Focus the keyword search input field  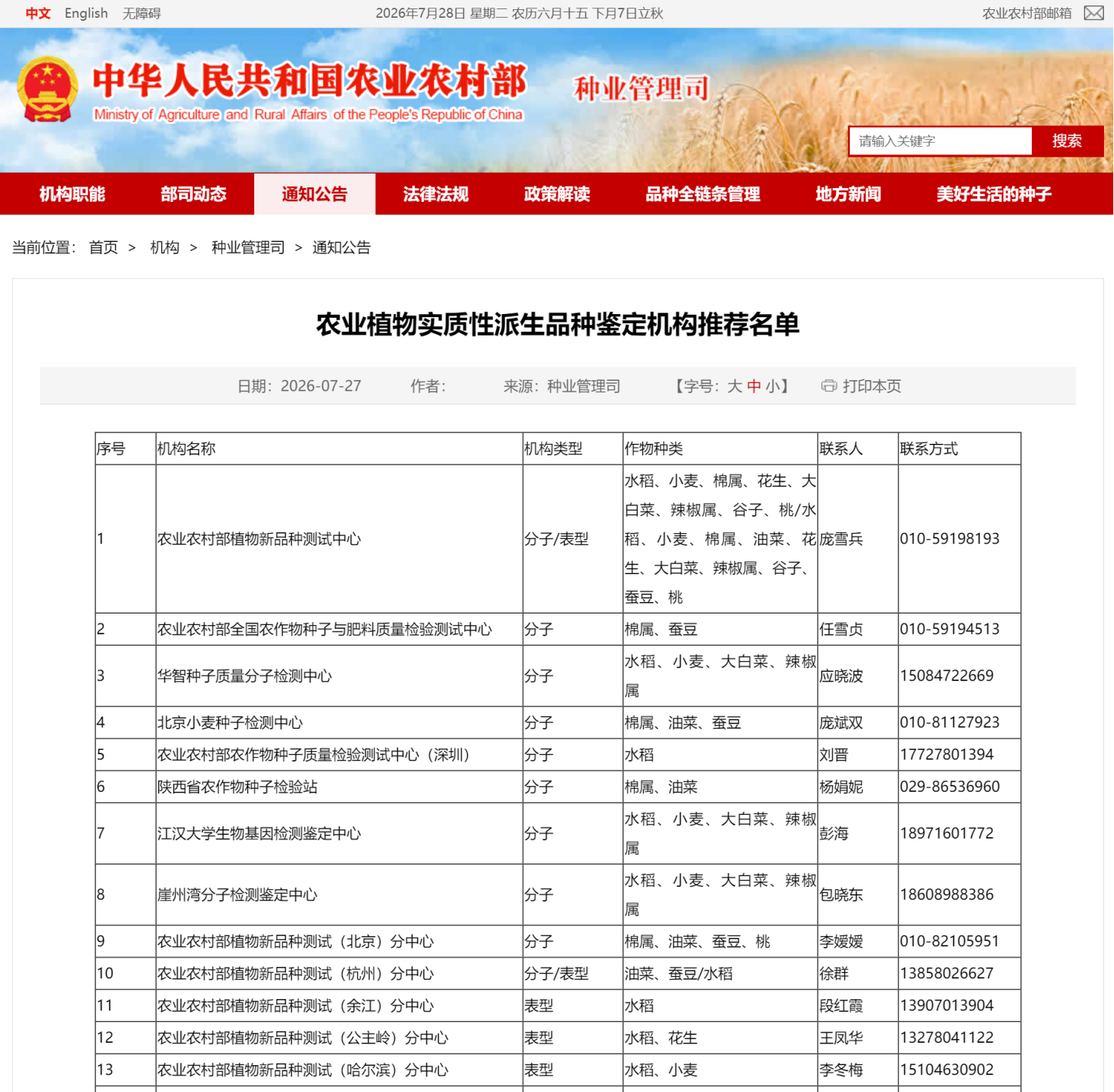click(x=940, y=141)
